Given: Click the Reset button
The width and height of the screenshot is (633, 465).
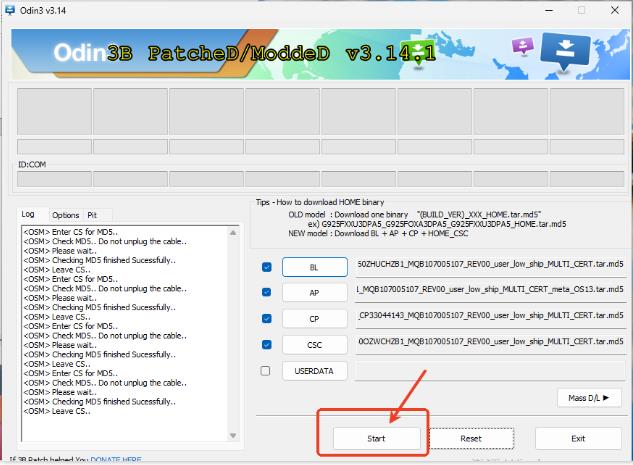Looking at the screenshot, I should 471,438.
